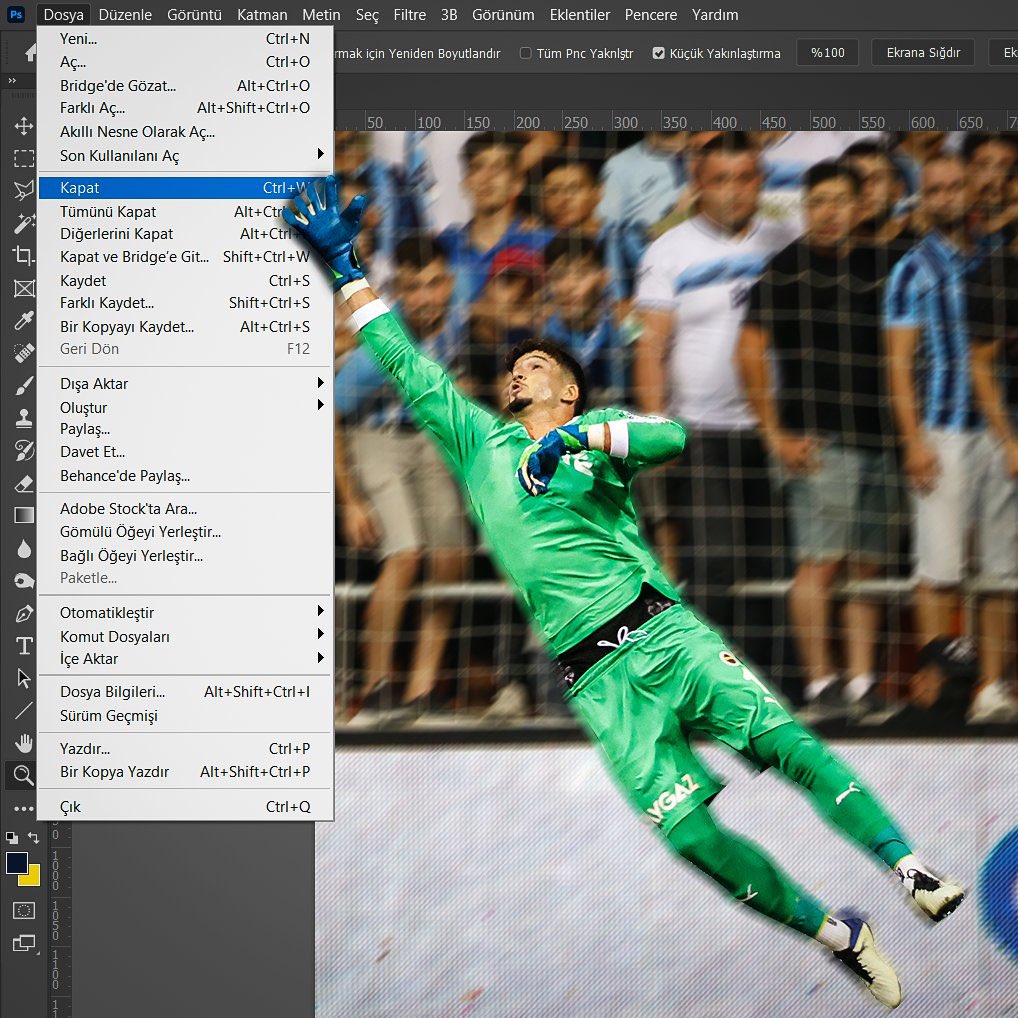1018x1018 pixels.
Task: Toggle Quick Mask mode icon
Action: click(x=24, y=910)
